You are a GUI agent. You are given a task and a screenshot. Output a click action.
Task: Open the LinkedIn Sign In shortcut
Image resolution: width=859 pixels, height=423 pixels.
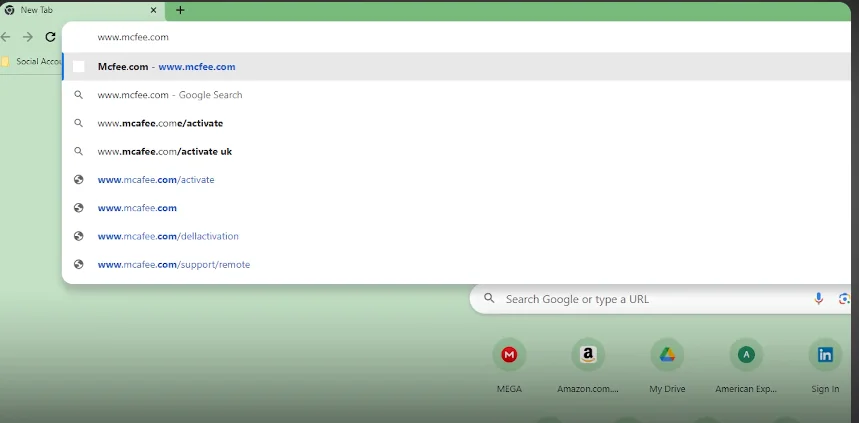[825, 365]
